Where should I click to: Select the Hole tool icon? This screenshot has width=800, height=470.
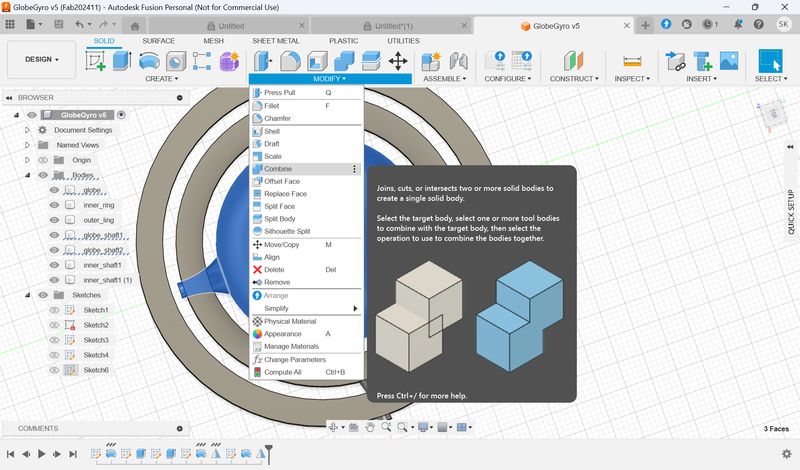pos(176,61)
